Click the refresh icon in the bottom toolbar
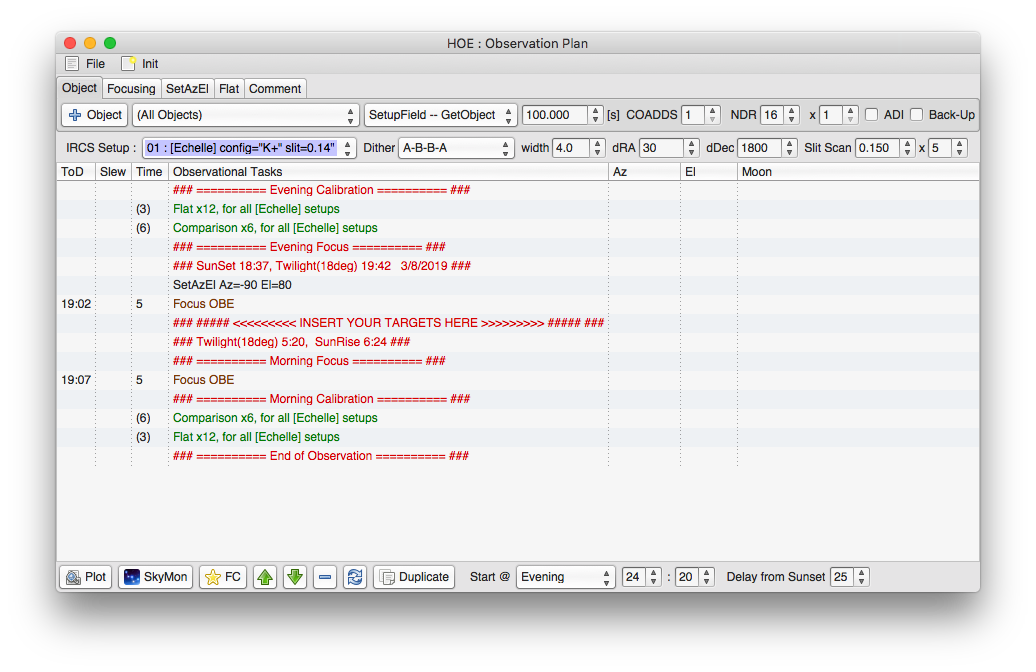Image resolution: width=1036 pixels, height=672 pixels. point(355,576)
